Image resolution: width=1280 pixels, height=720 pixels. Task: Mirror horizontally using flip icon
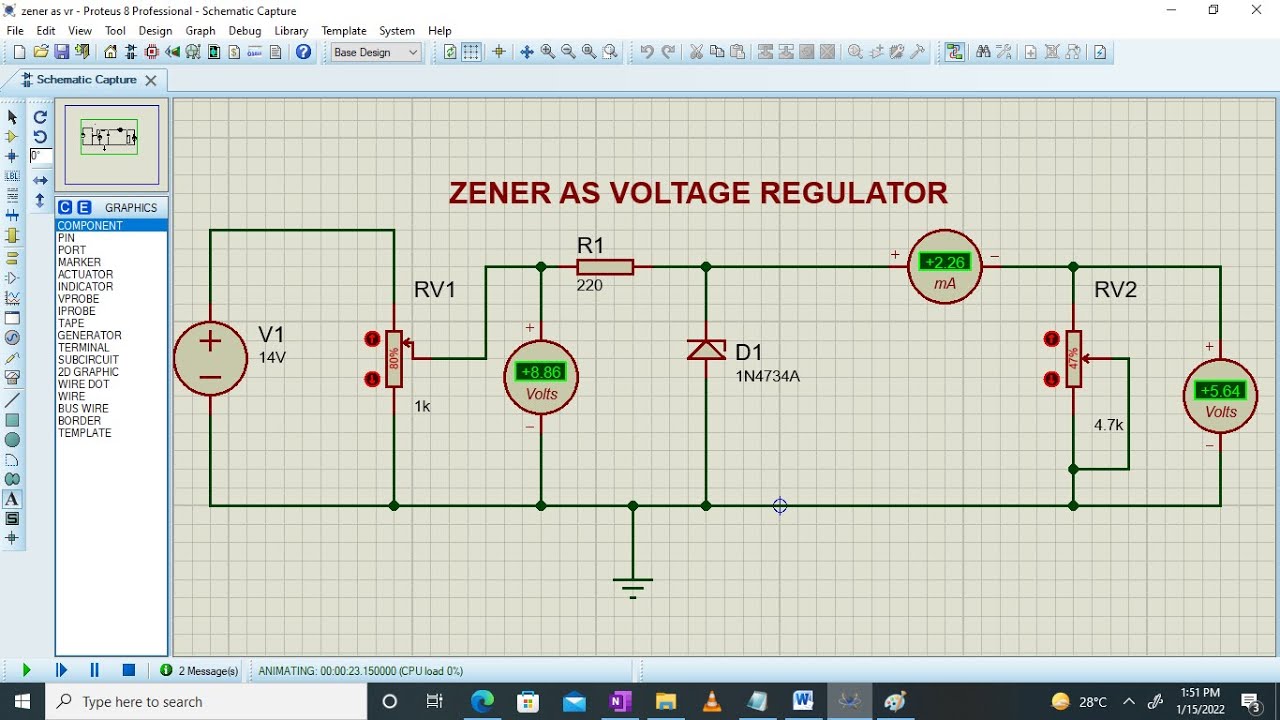point(40,180)
